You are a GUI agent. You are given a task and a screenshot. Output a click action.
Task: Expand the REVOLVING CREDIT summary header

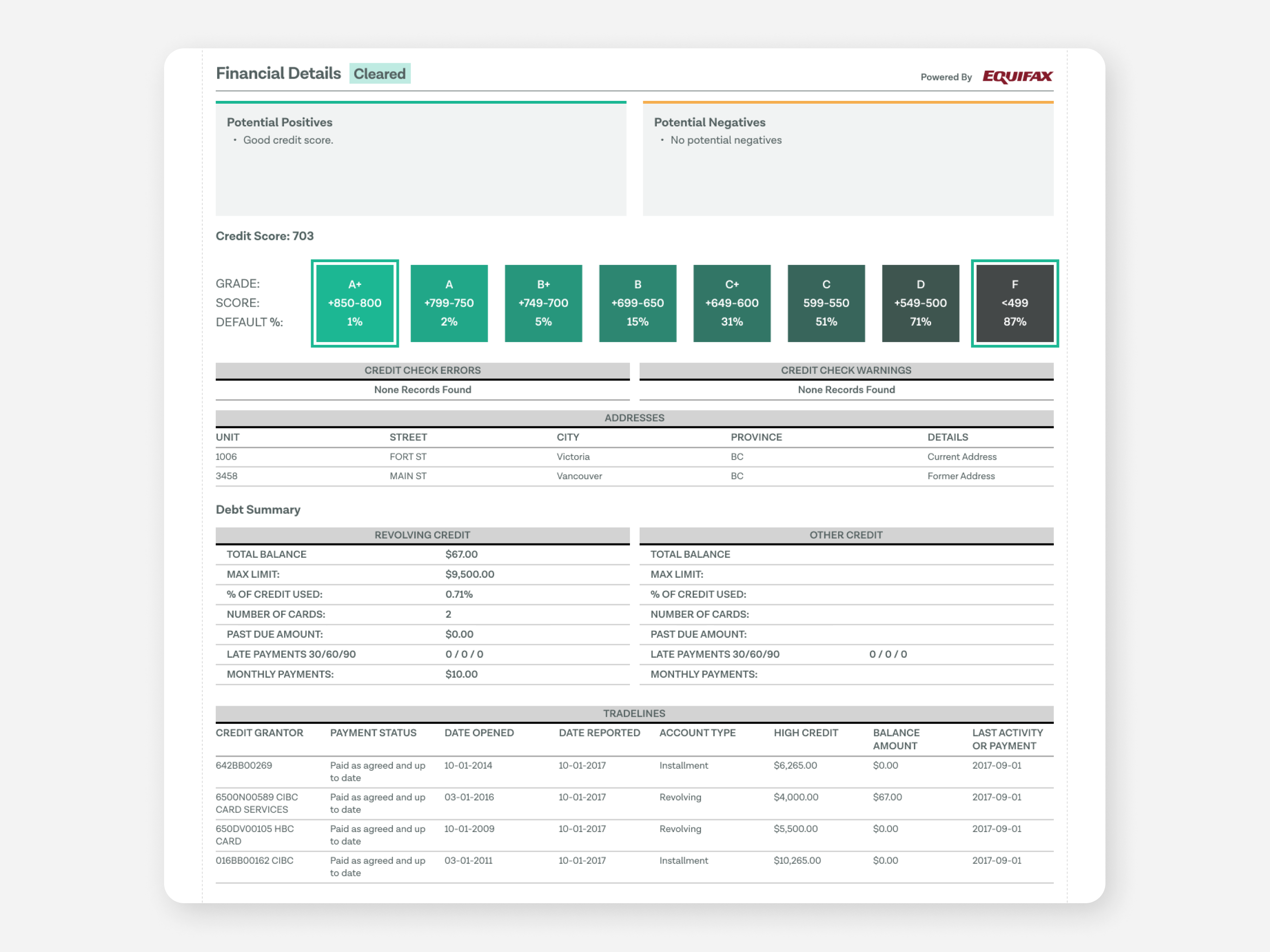(422, 535)
